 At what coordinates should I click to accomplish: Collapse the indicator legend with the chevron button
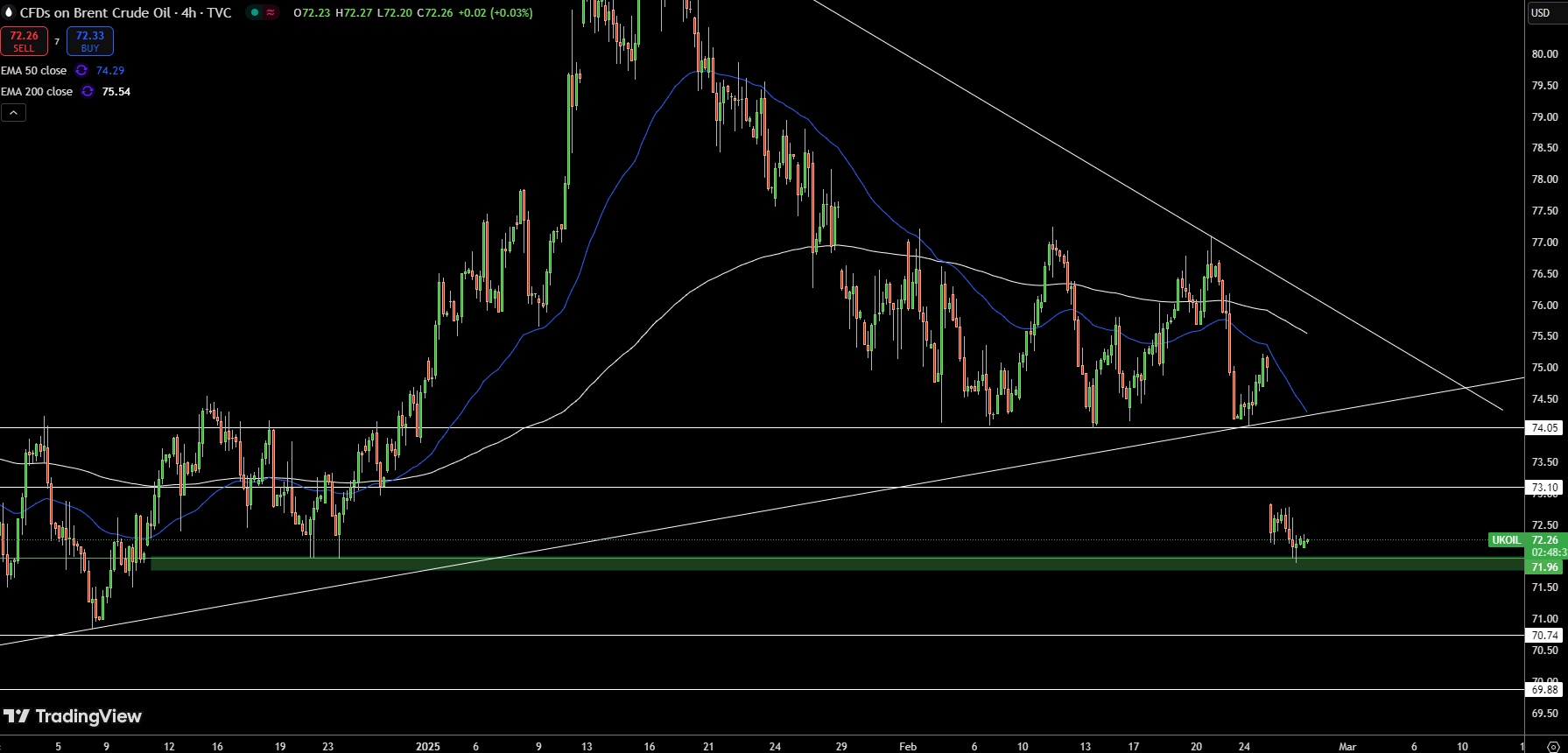click(13, 112)
